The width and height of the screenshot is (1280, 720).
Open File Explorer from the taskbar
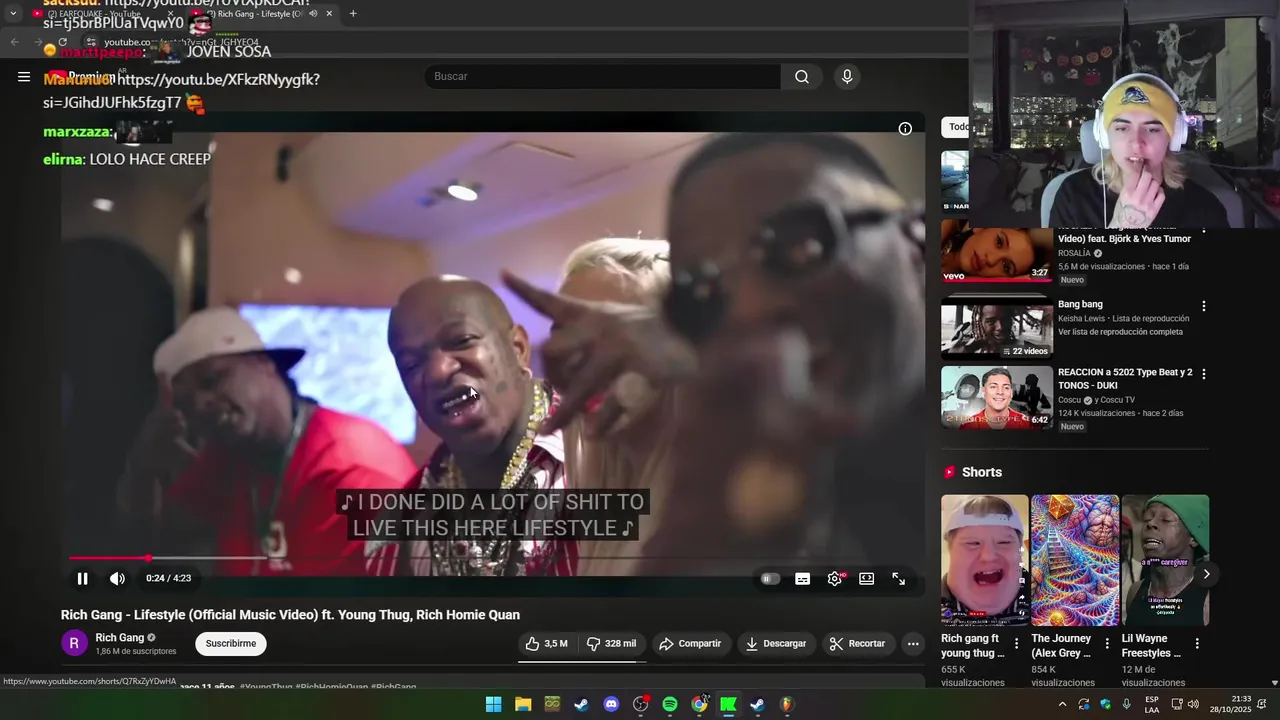(x=523, y=704)
